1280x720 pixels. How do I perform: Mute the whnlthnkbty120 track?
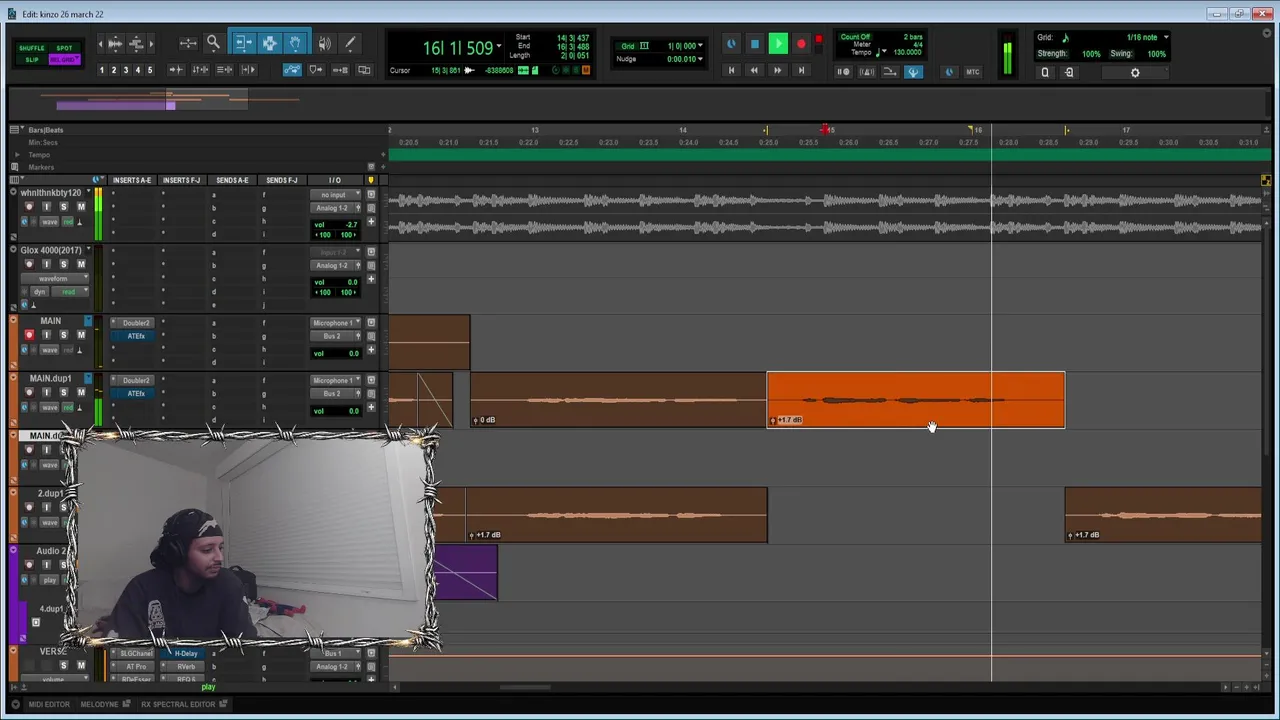click(x=80, y=207)
